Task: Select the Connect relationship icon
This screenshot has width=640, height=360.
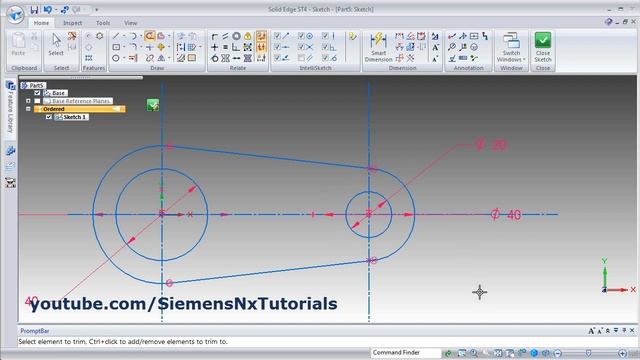Action: tap(215, 36)
